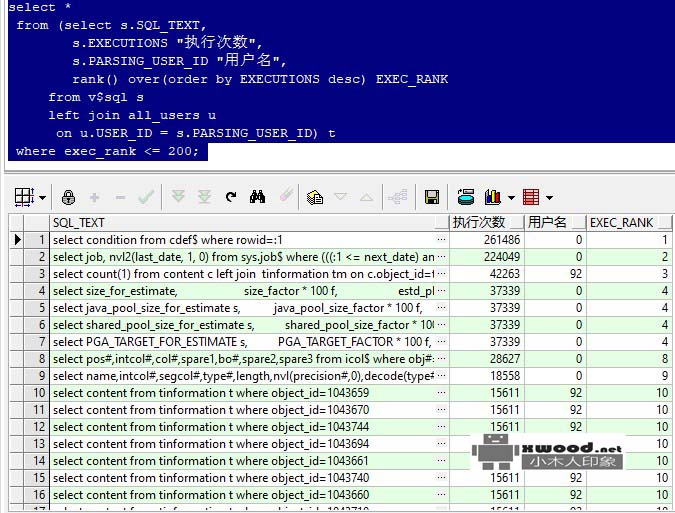Click the select-all corner cell of the grid
This screenshot has width=675, height=513.
(x=16, y=223)
